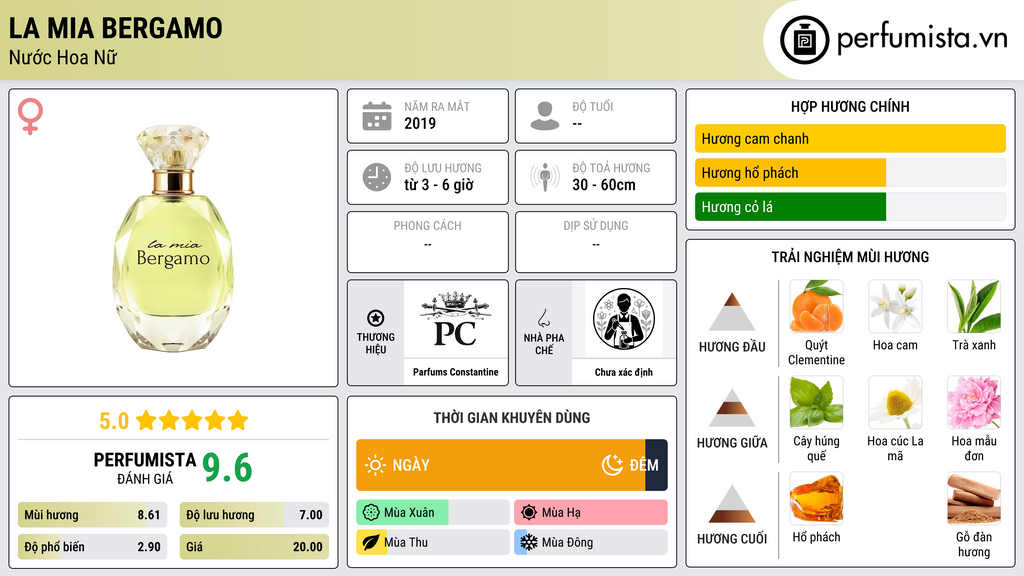
Task: Click the Hợp hương chính heading
Action: point(850,106)
